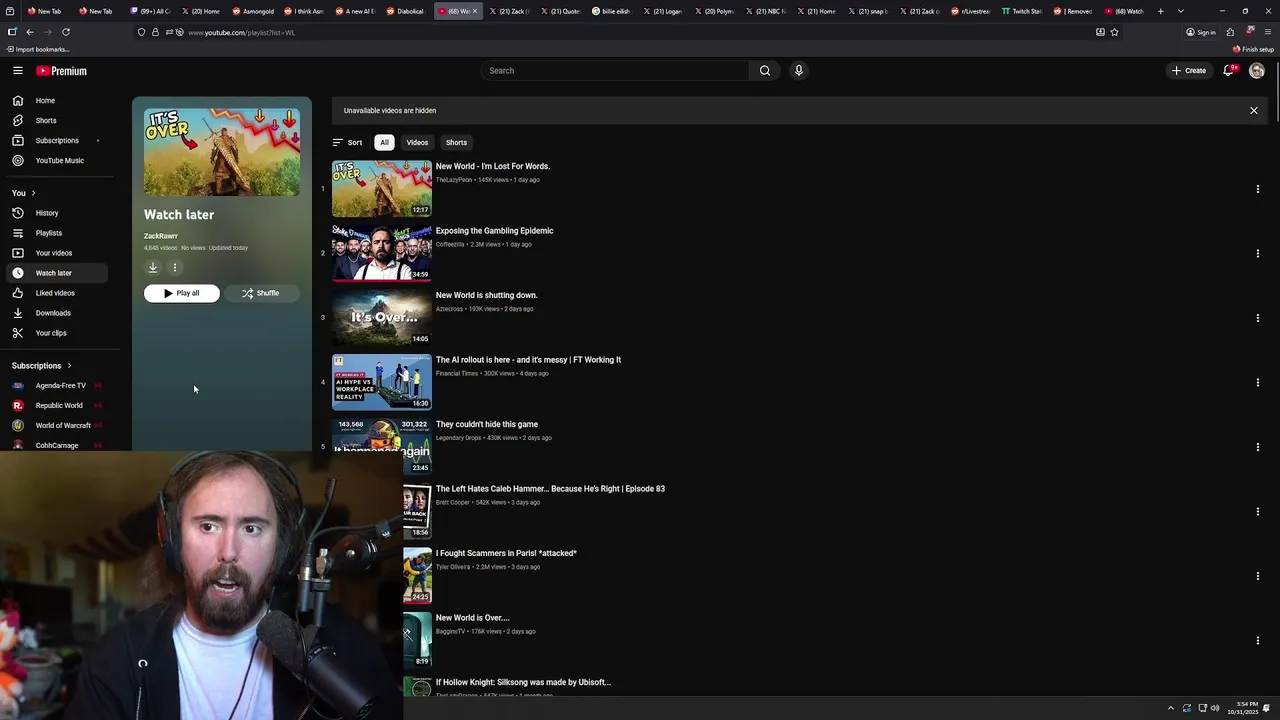Open options for New World is Over video
This screenshot has height=720, width=1280.
[x=1258, y=641]
